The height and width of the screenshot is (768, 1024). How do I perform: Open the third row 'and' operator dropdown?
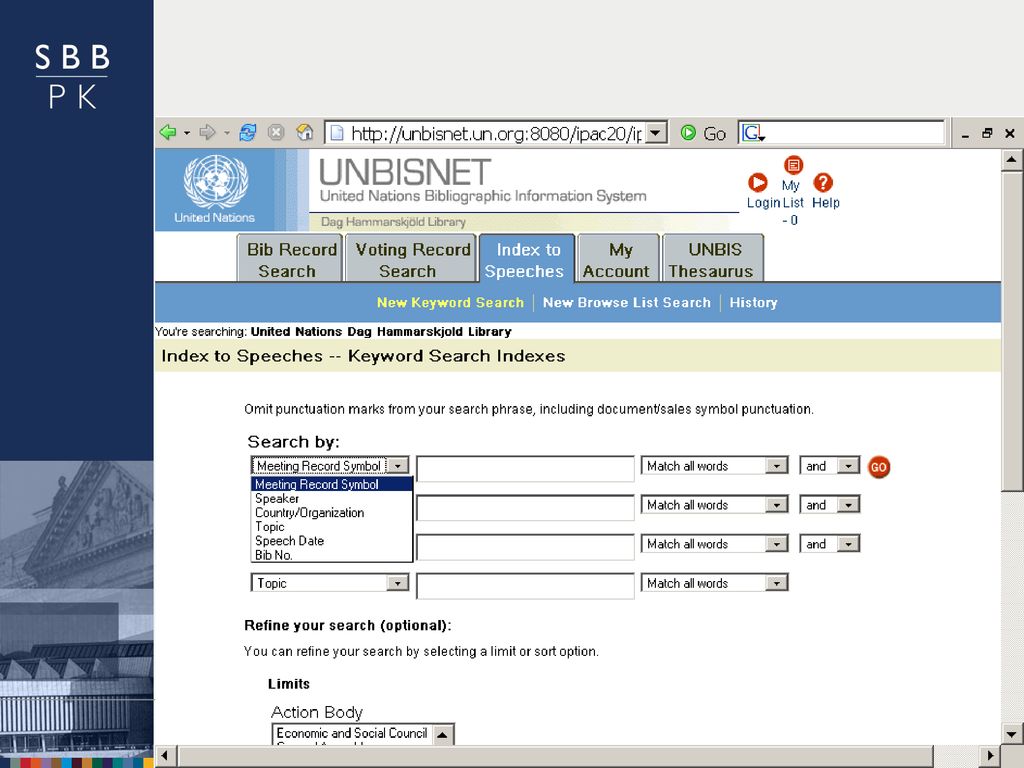[x=848, y=544]
